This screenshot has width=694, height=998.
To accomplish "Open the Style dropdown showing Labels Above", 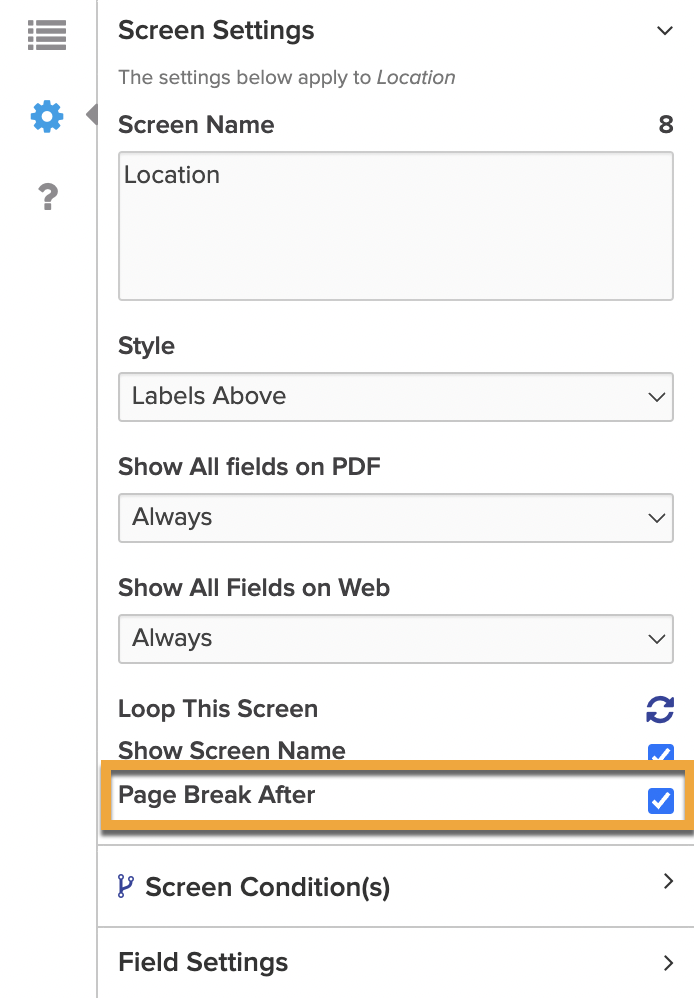I will pos(396,397).
